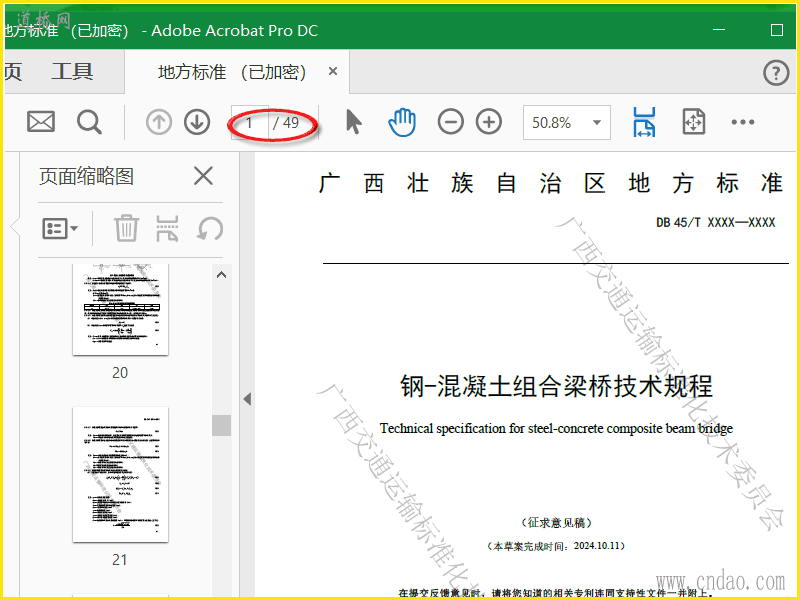Screen dimensions: 800x600
Task: Click the 广西壮族自治区地方标准 heading
Action: (551, 183)
